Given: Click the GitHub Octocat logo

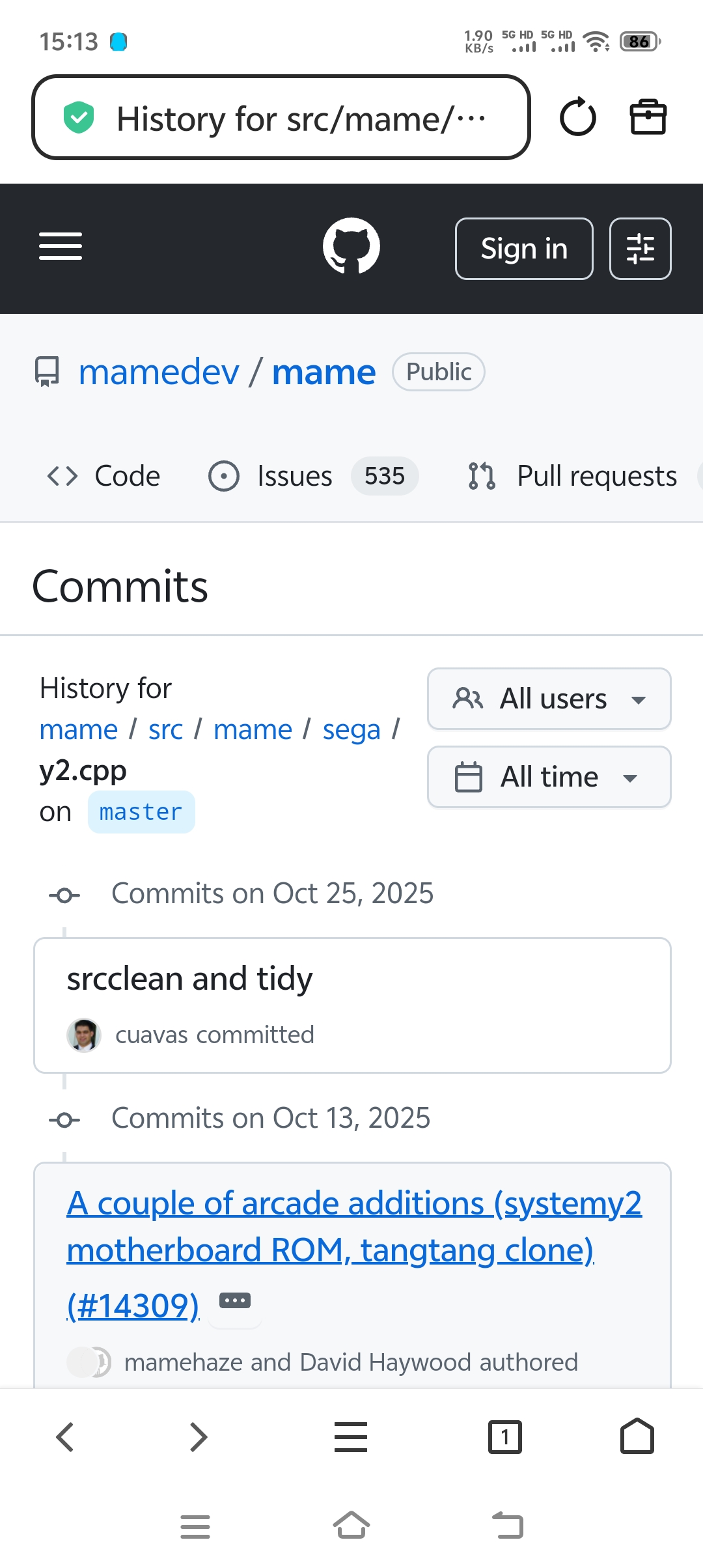Looking at the screenshot, I should pos(351,246).
